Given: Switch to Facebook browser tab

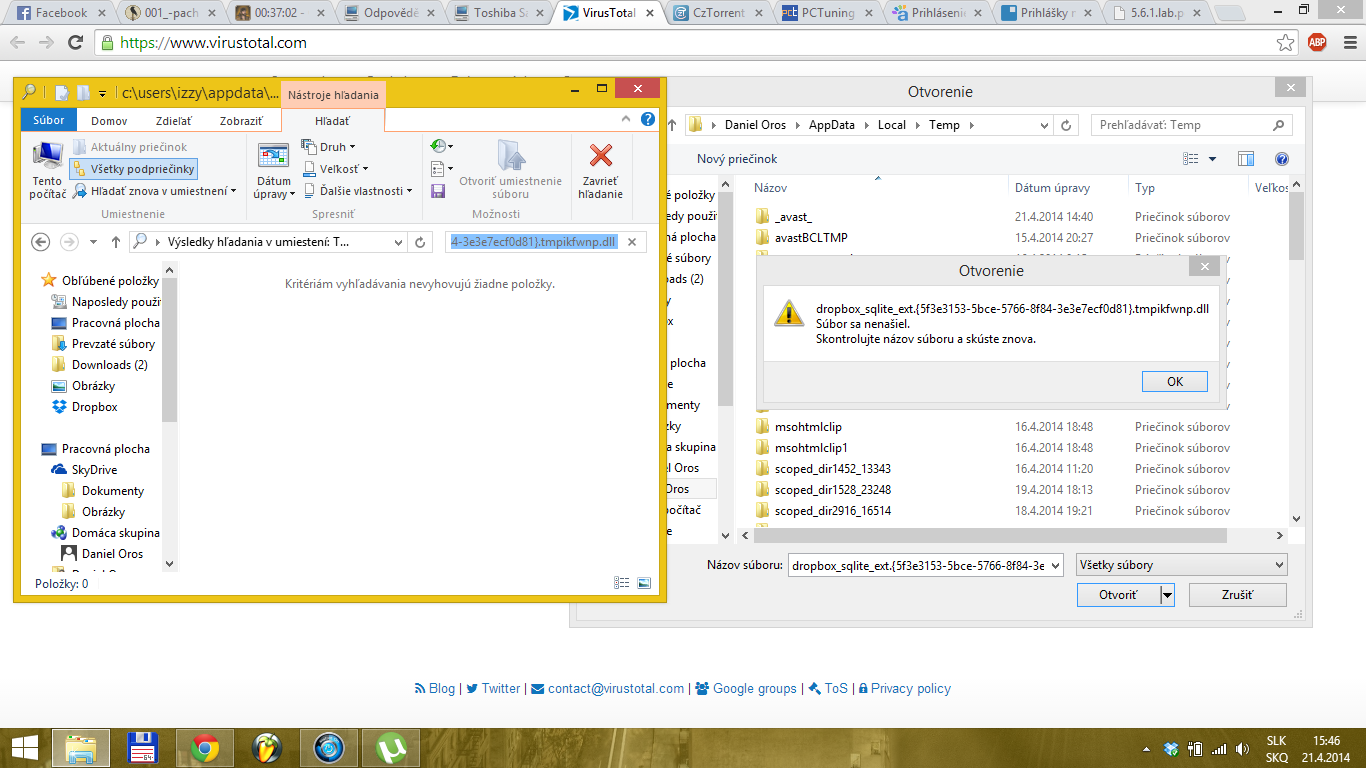Looking at the screenshot, I should (x=60, y=13).
